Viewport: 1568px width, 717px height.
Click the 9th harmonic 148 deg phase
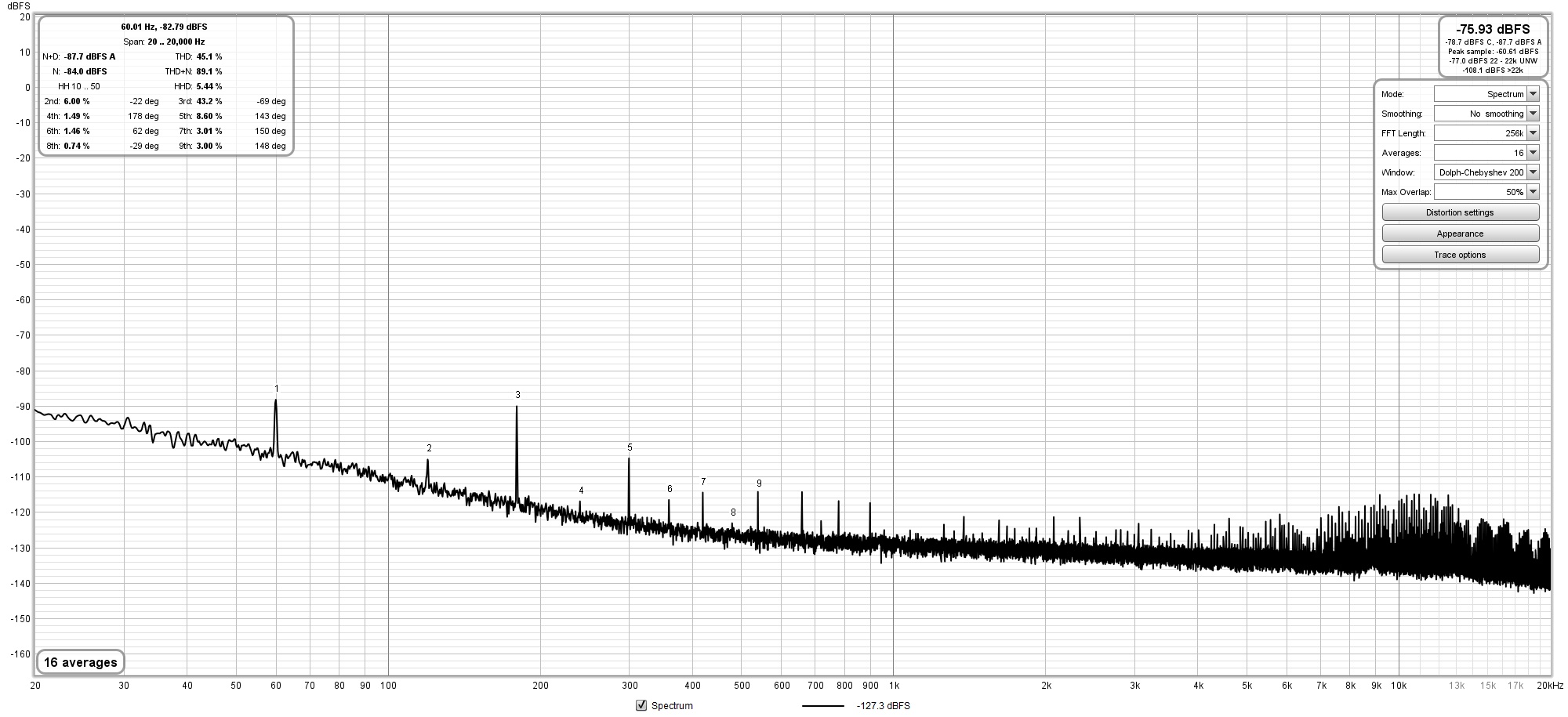(270, 146)
